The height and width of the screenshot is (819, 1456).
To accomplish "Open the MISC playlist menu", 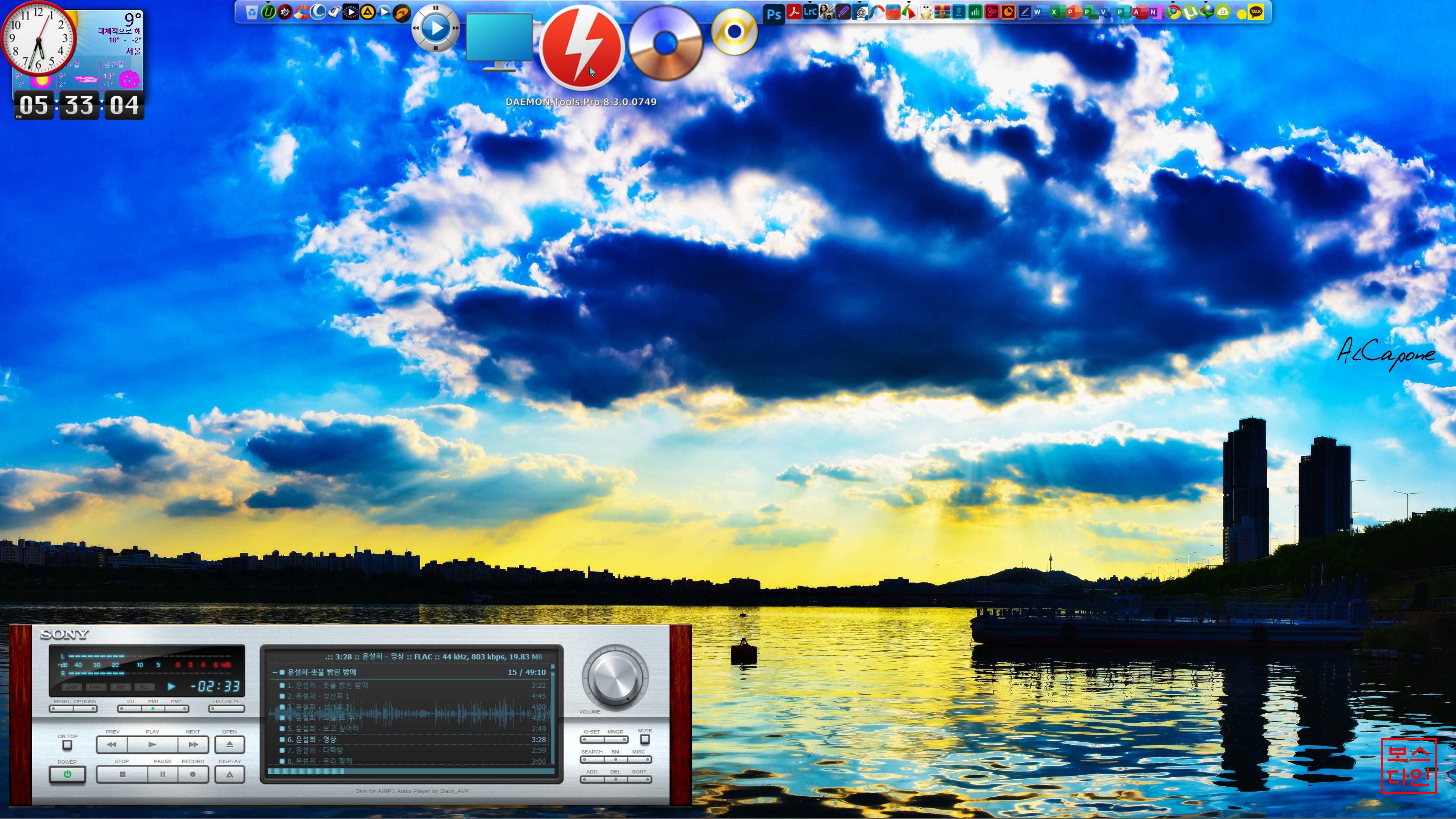I will click(x=639, y=759).
